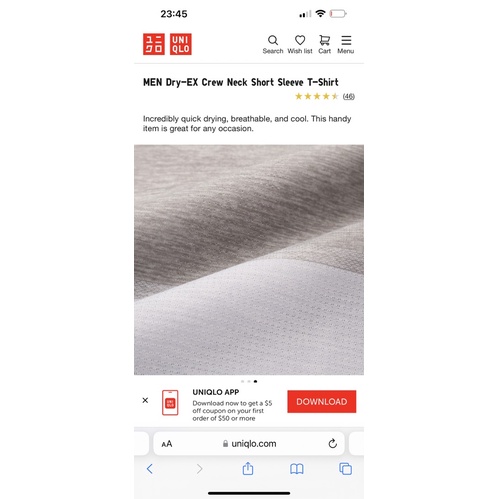This screenshot has width=499, height=499.
Task: View the 46 reviews link
Action: 349,96
